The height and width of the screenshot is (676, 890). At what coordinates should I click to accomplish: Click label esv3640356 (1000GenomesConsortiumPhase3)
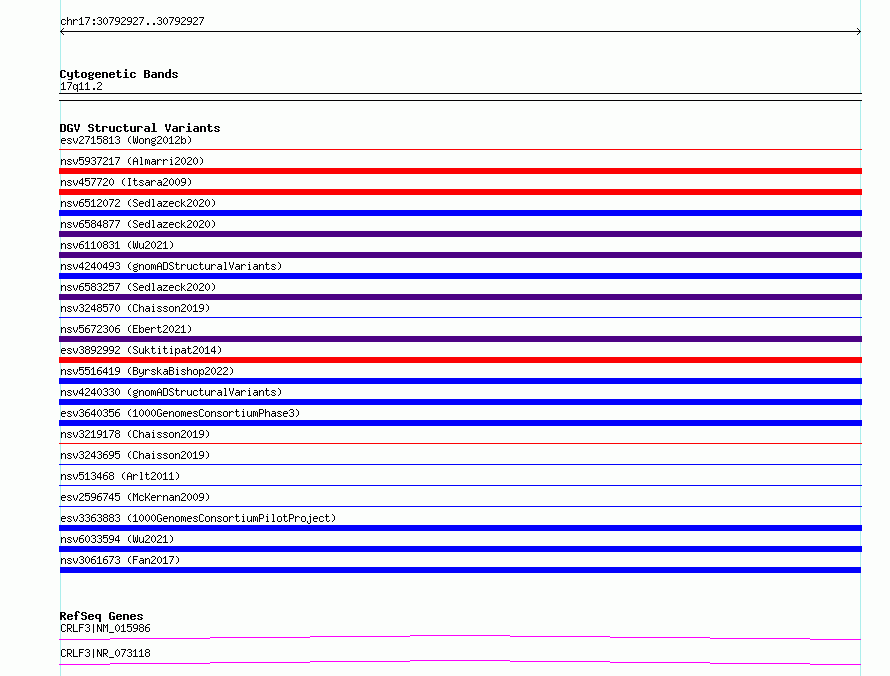click(180, 413)
